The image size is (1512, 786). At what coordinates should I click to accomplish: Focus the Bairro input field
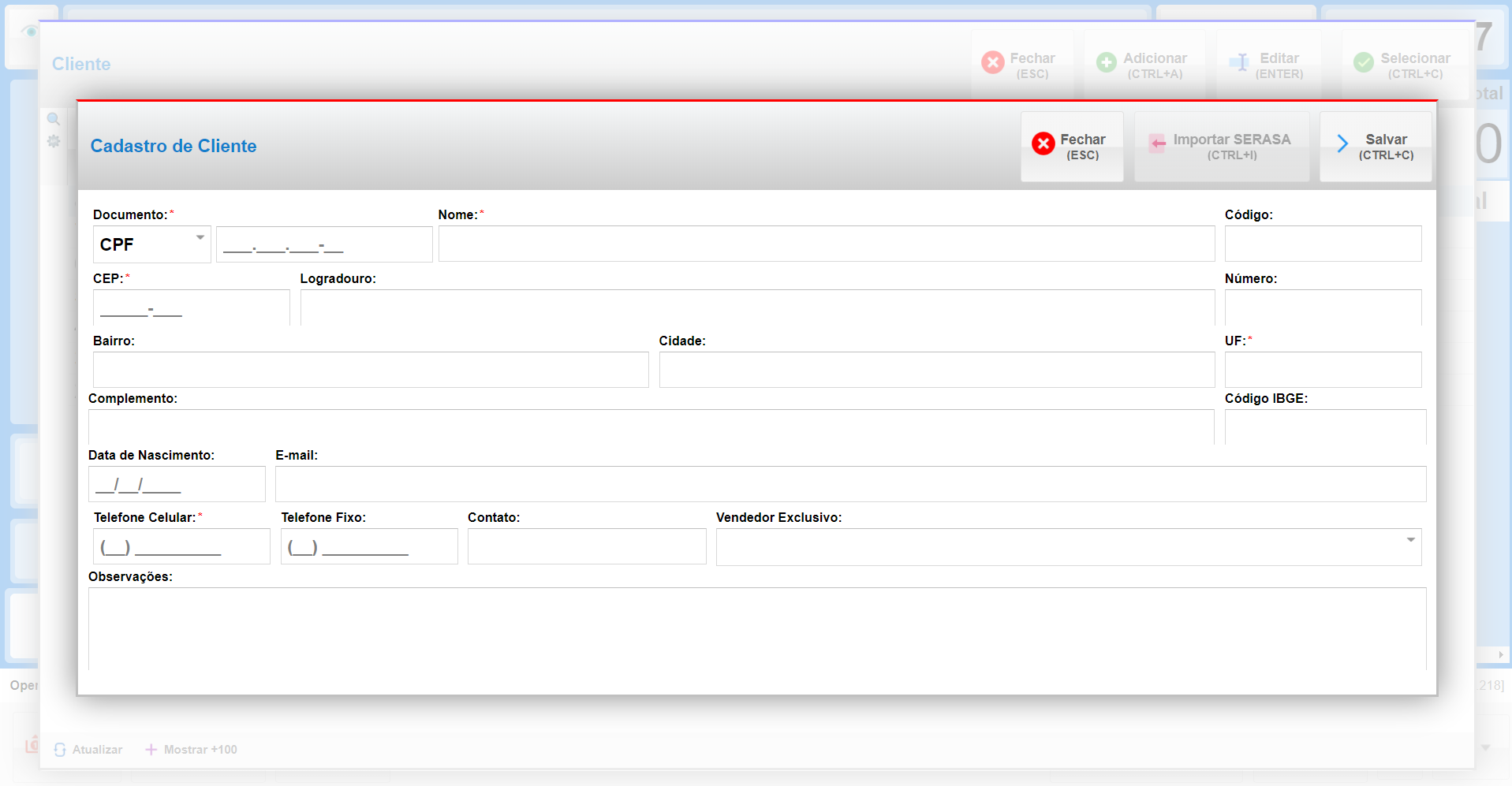pyautogui.click(x=371, y=370)
